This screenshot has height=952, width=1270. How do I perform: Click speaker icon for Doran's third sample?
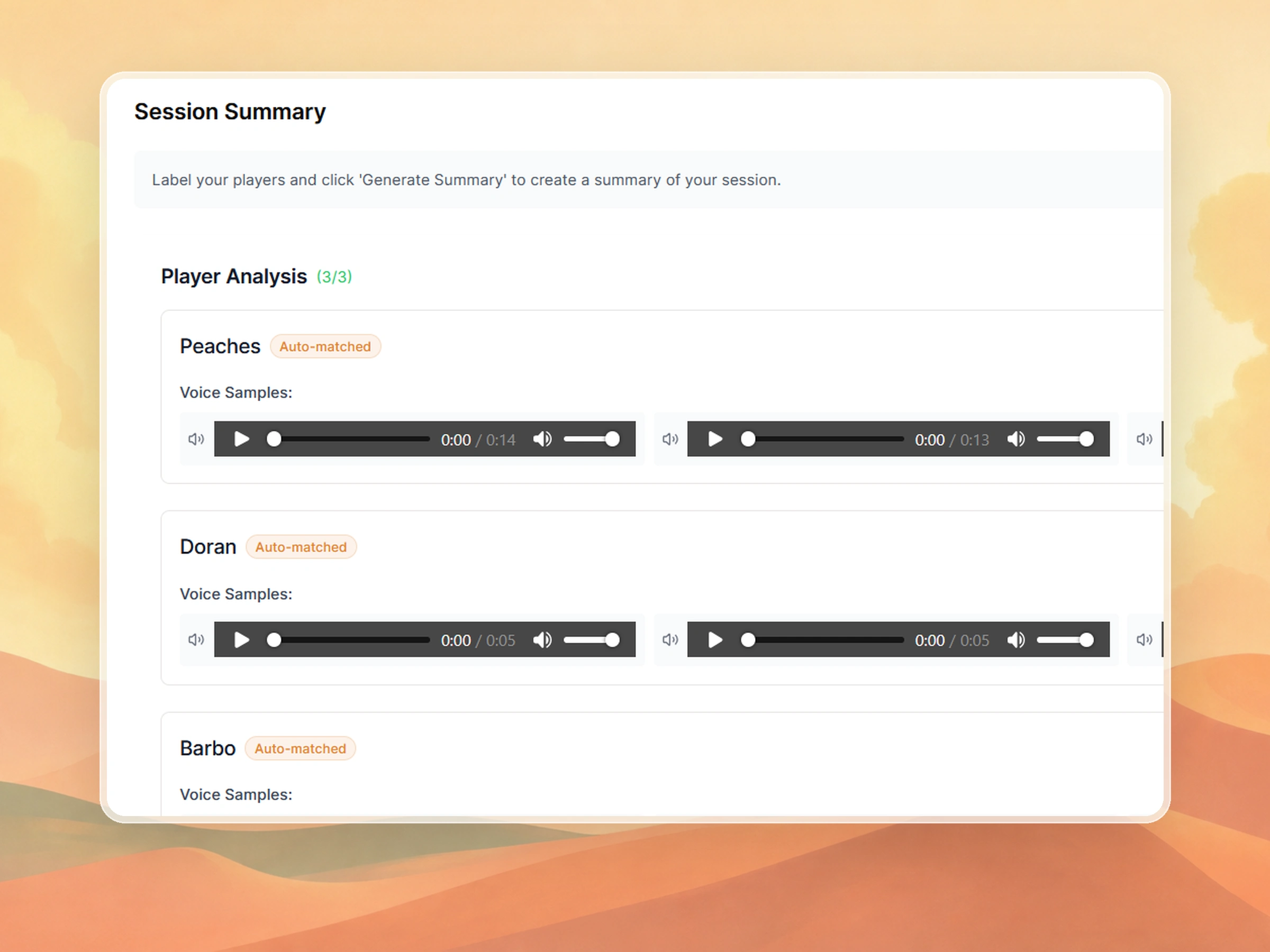coord(1144,640)
